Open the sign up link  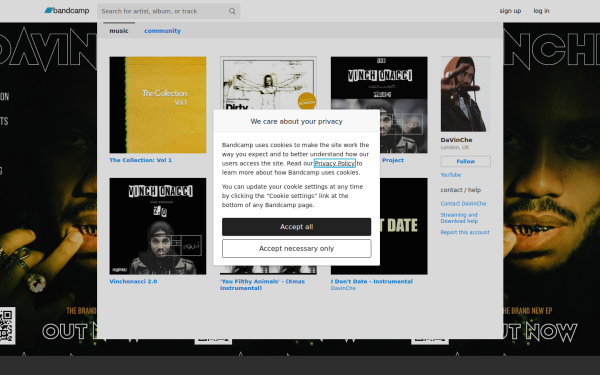coord(510,11)
